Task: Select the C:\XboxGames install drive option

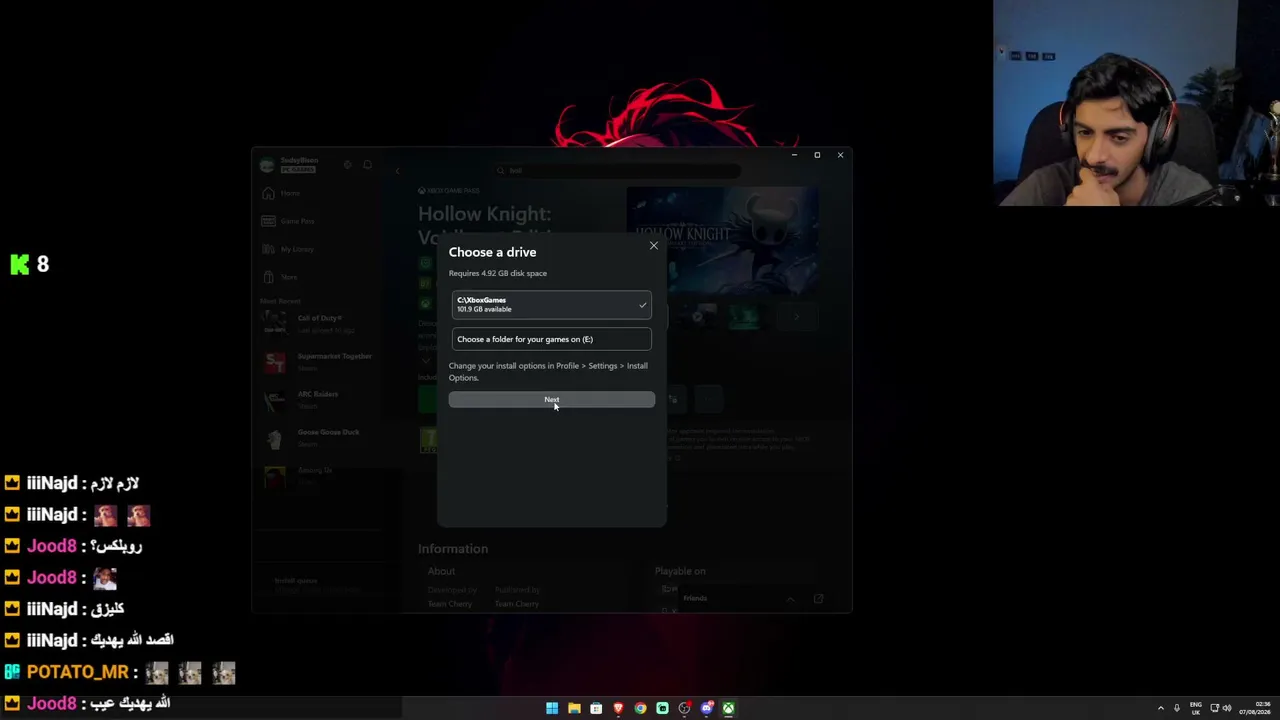Action: [x=551, y=305]
